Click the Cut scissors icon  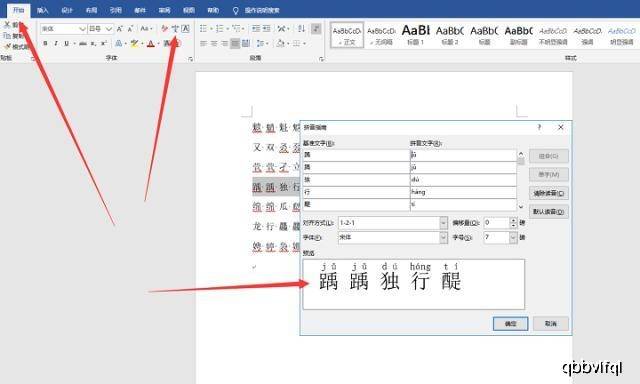click(x=7, y=24)
